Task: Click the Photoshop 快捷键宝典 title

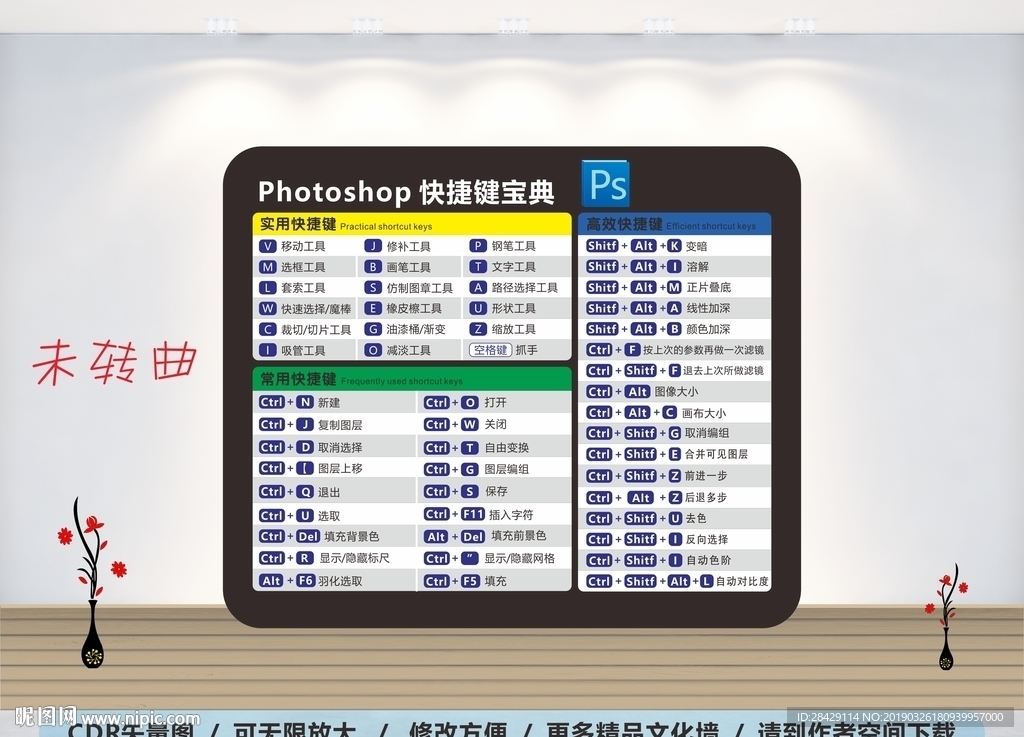Action: click(x=406, y=193)
